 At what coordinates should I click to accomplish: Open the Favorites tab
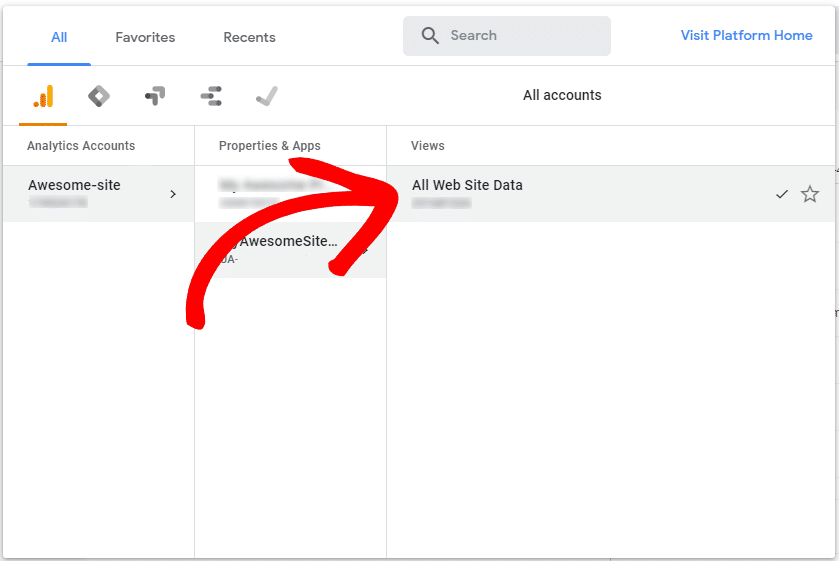point(145,37)
